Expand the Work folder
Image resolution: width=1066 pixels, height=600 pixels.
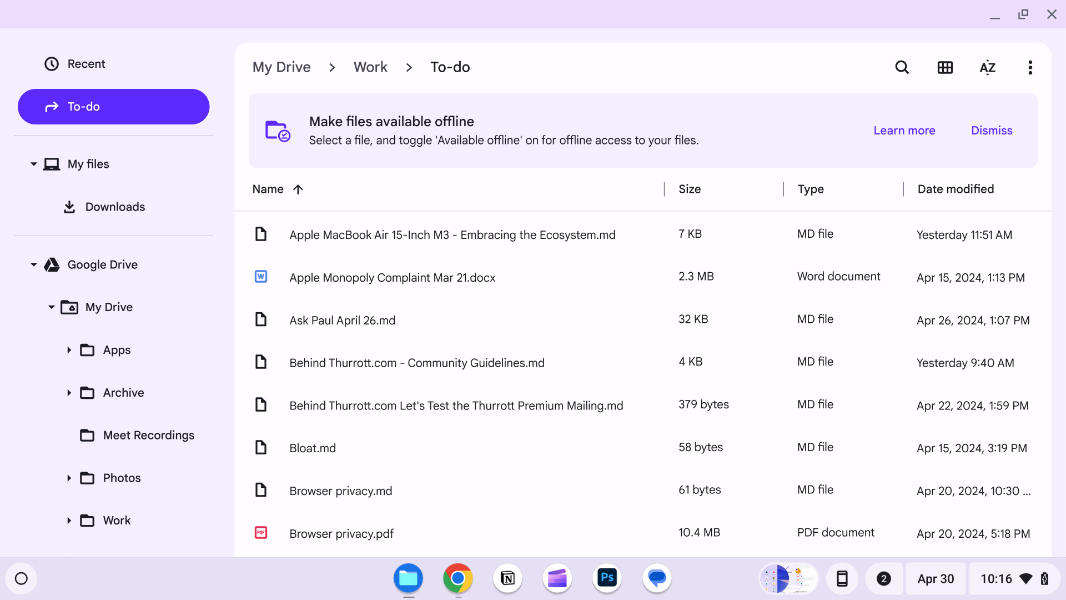(x=68, y=520)
